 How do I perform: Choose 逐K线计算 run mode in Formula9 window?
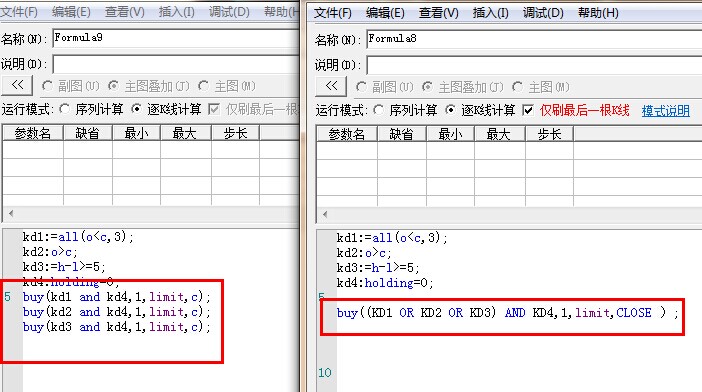(x=137, y=109)
